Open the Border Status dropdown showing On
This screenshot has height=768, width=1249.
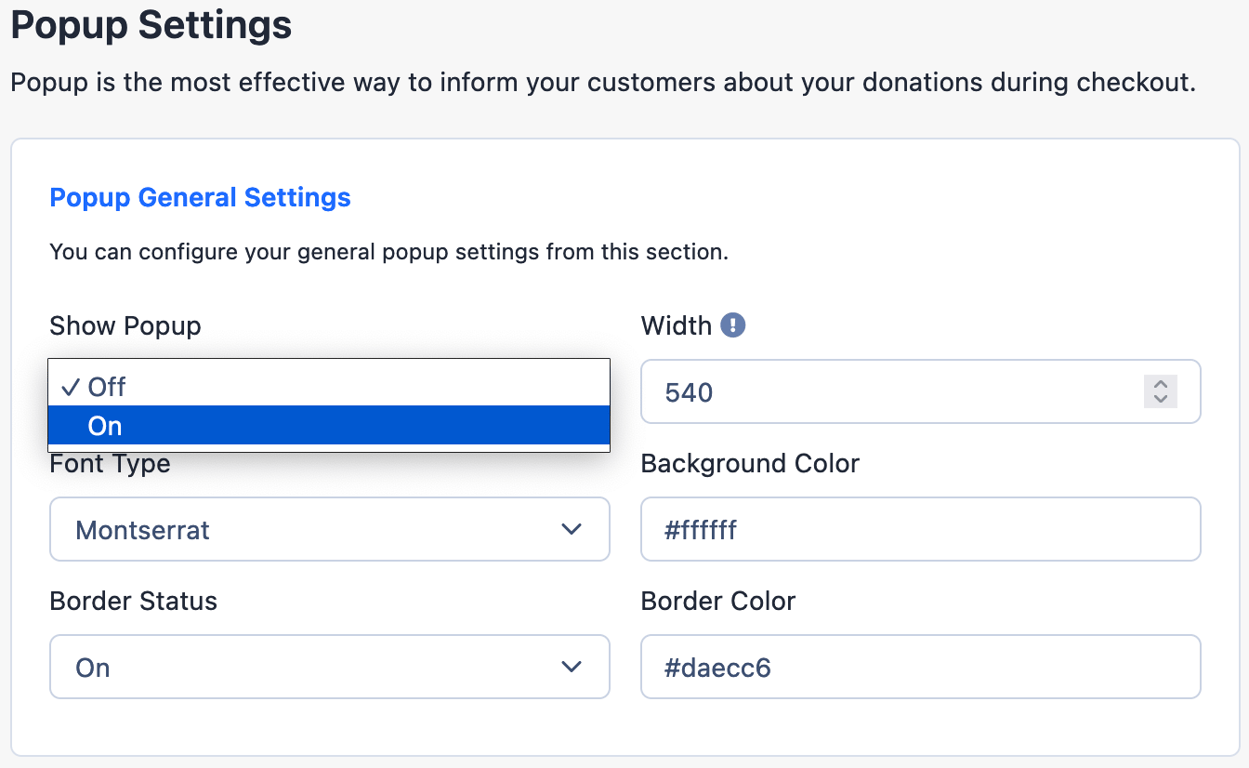point(329,666)
